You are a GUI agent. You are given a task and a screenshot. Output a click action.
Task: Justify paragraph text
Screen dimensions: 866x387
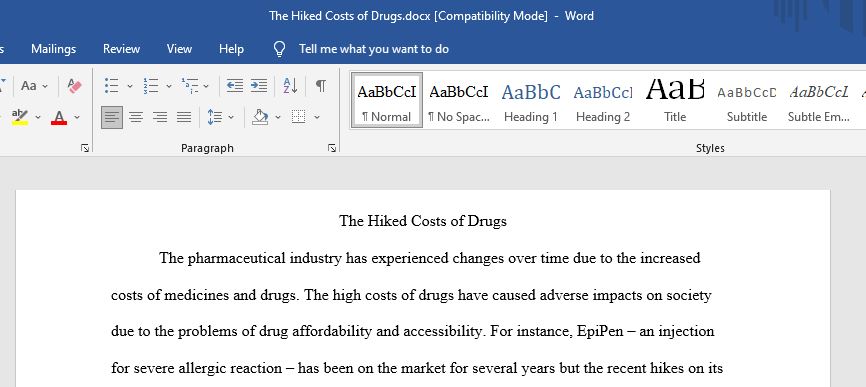[x=184, y=117]
